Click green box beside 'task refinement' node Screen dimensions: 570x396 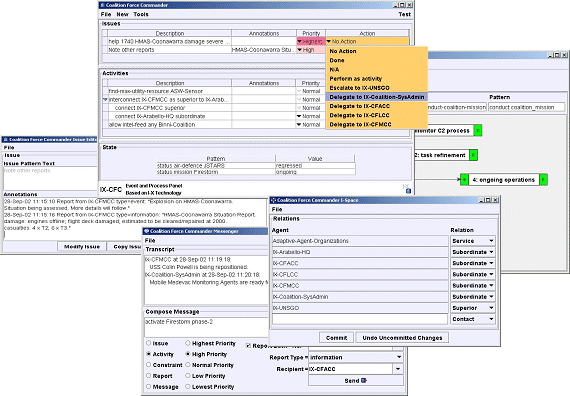click(x=473, y=155)
